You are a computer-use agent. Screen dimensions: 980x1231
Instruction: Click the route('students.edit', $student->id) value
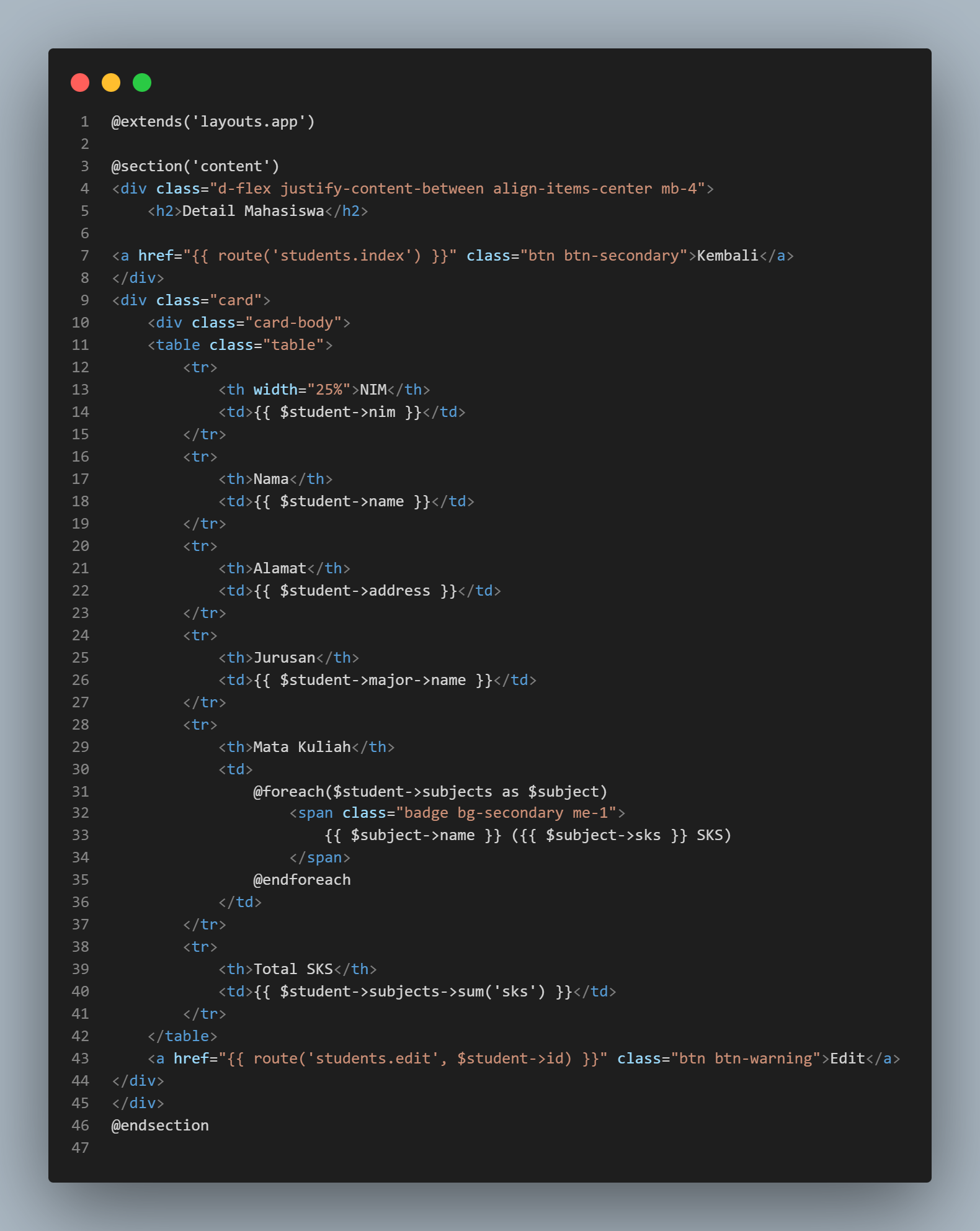(x=413, y=1059)
